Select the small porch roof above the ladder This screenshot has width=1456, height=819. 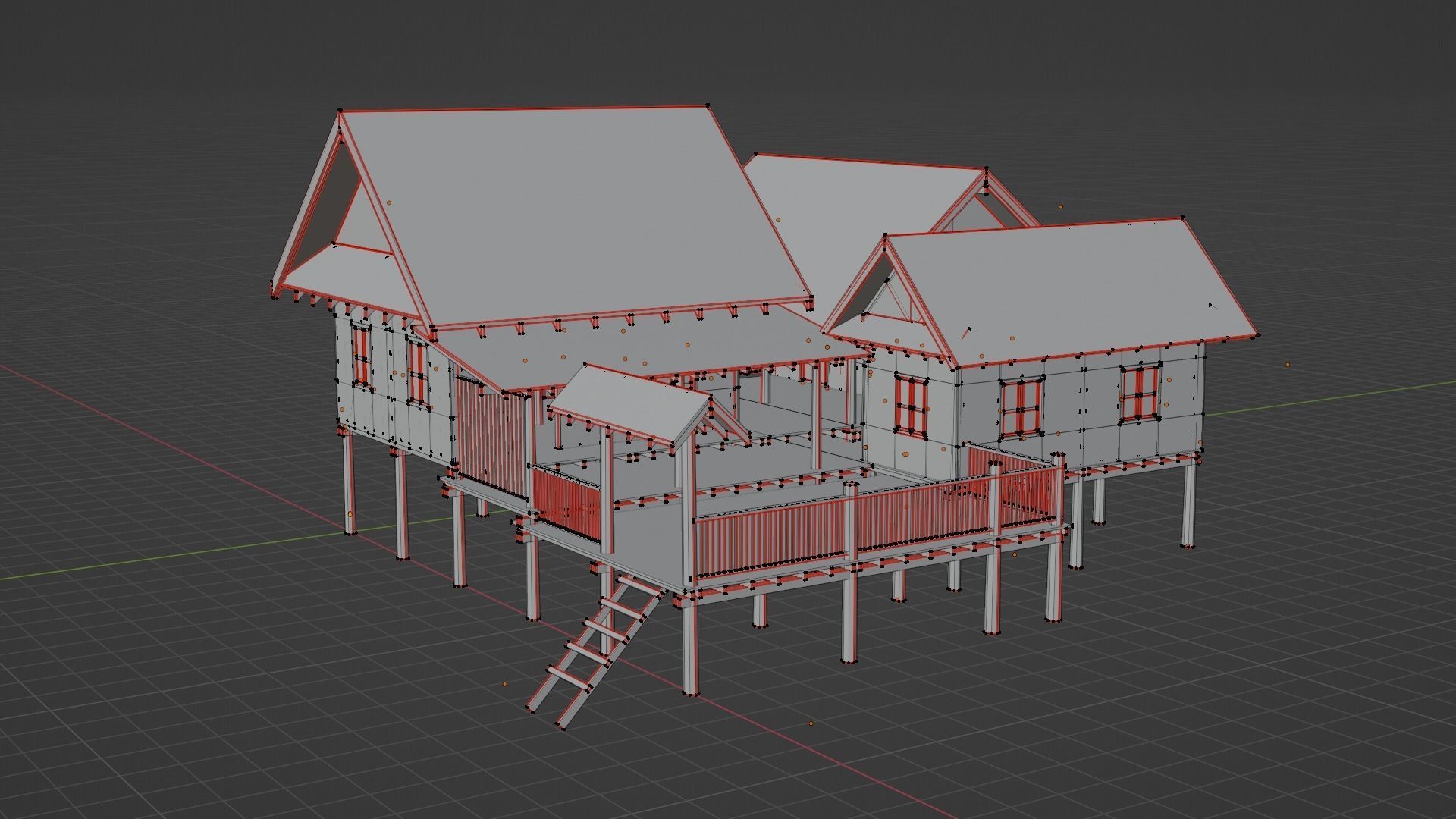[629, 402]
